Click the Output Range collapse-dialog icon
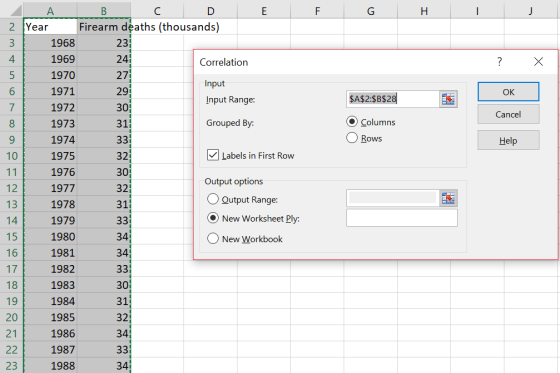Viewport: 560px width, 373px height. pyautogui.click(x=448, y=198)
